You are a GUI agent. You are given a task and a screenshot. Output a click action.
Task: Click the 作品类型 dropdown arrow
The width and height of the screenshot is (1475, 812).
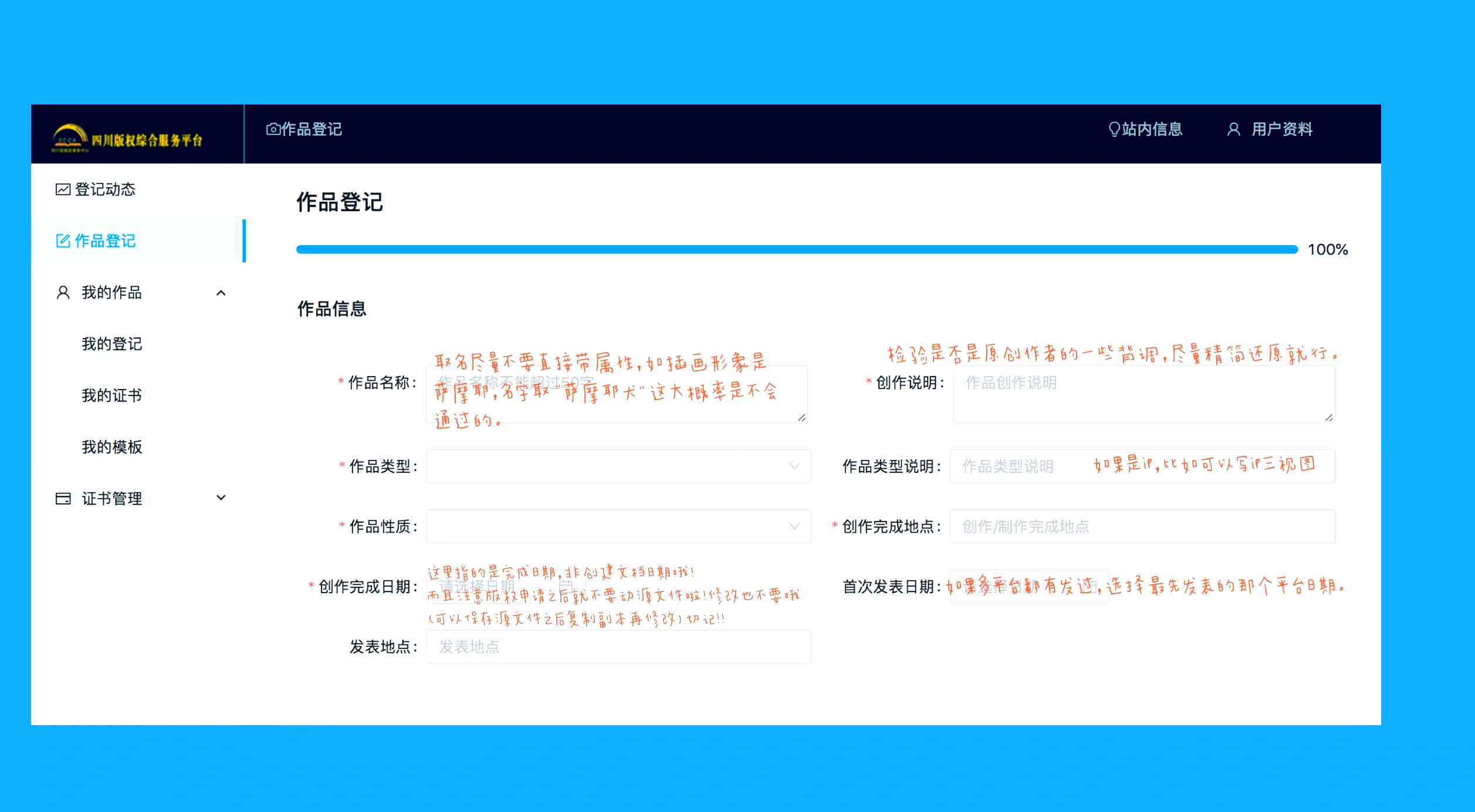(794, 466)
